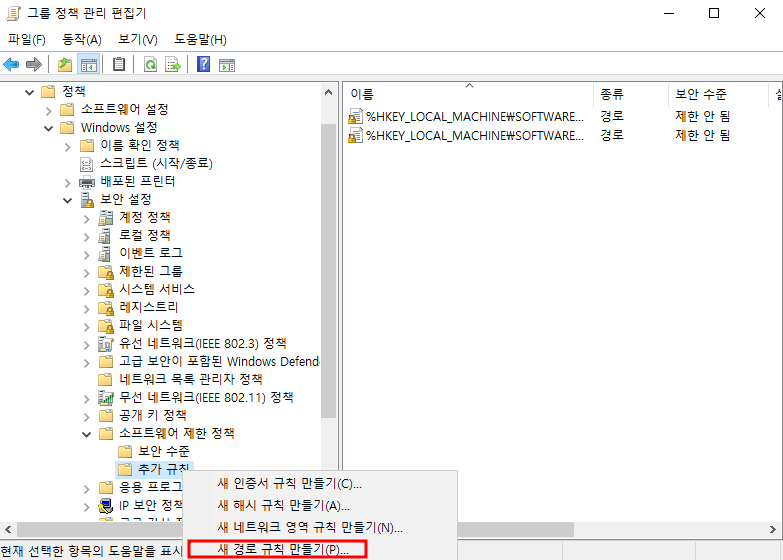The height and width of the screenshot is (560, 783).
Task: Click the 보안 설정 lock icon
Action: pos(87,200)
